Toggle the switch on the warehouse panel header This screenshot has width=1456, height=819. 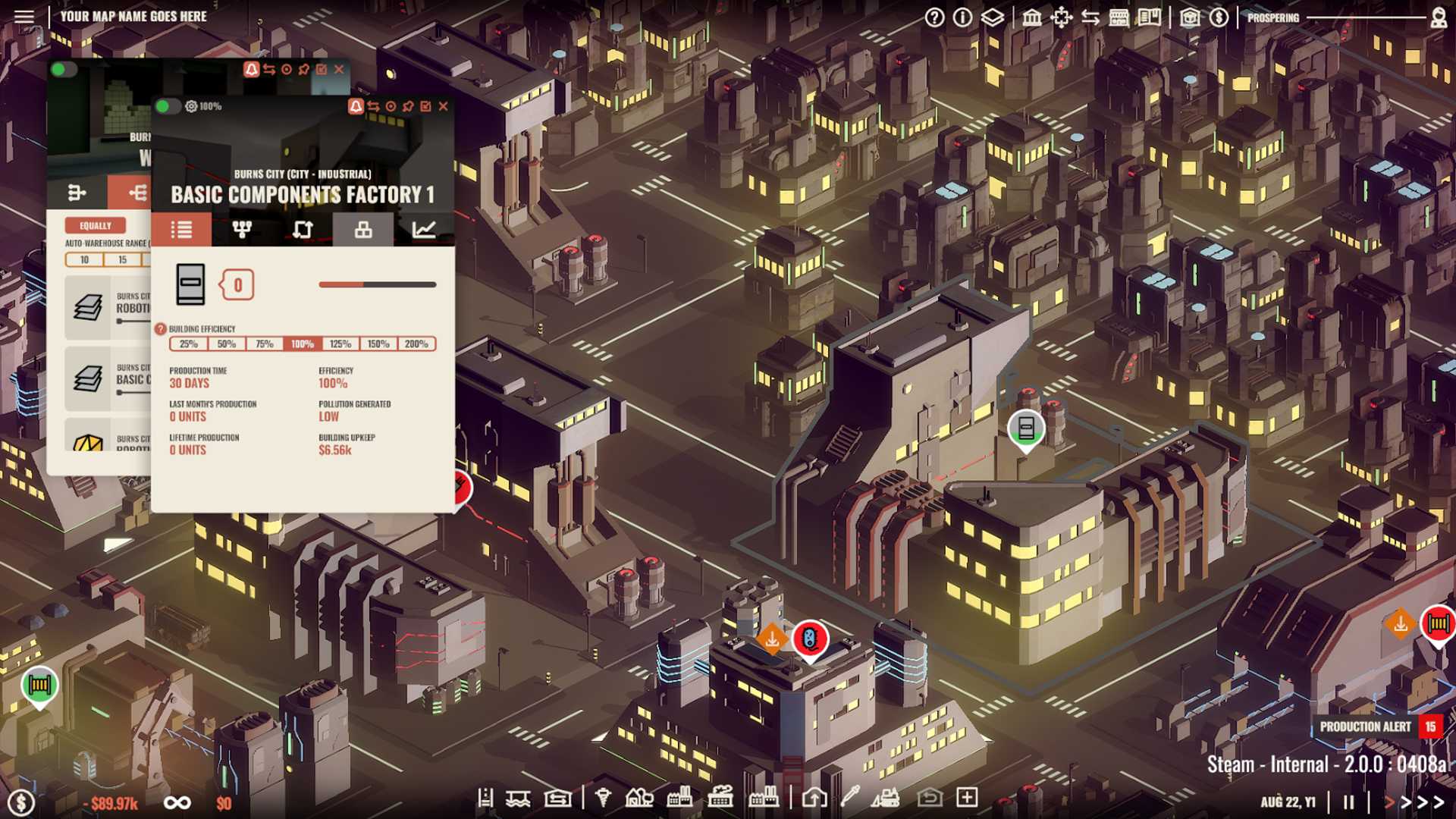click(x=63, y=68)
